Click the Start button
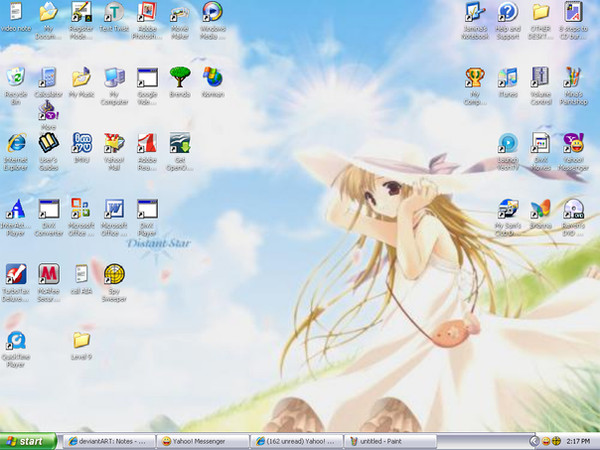The image size is (600, 450). pos(26,441)
